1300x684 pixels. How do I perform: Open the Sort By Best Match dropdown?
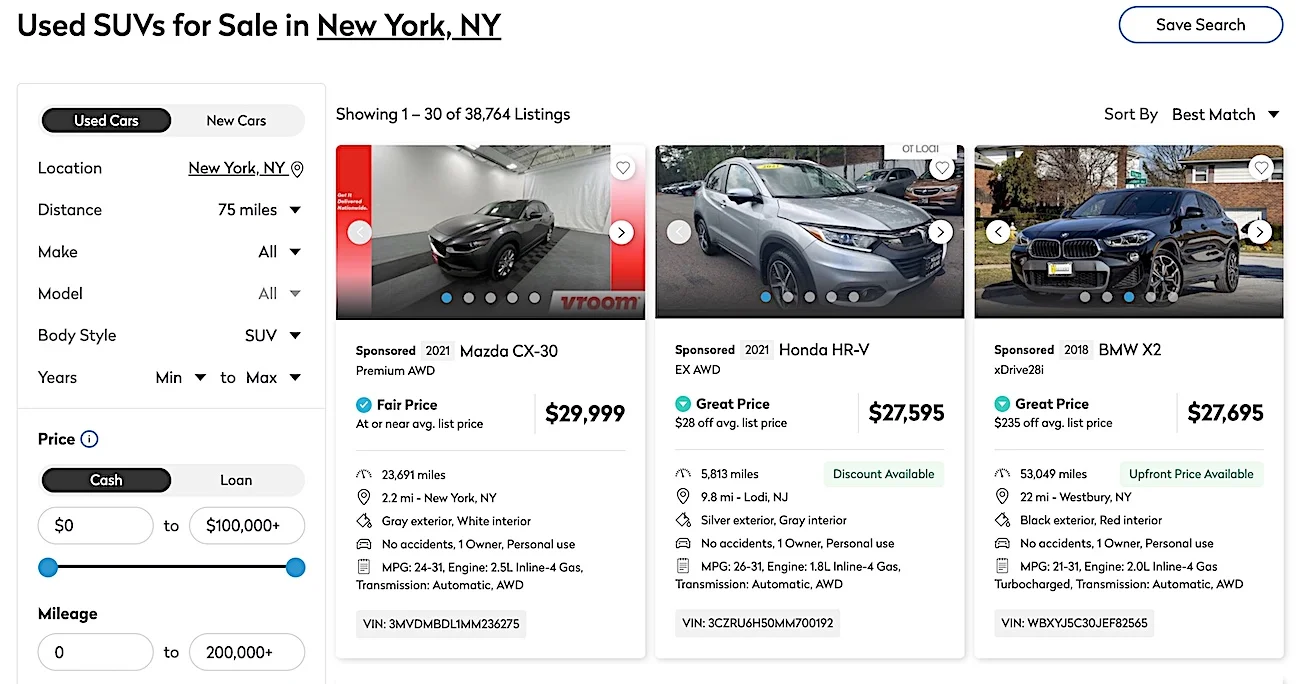pyautogui.click(x=1225, y=114)
